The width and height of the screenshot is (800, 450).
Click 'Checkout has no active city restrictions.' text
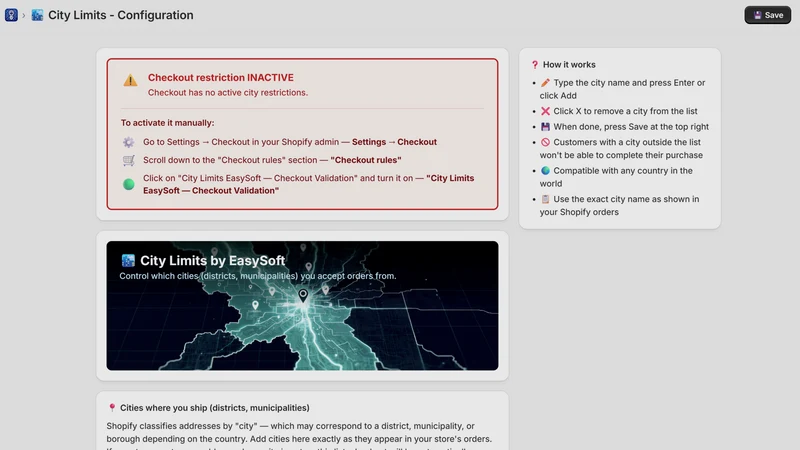[228, 93]
